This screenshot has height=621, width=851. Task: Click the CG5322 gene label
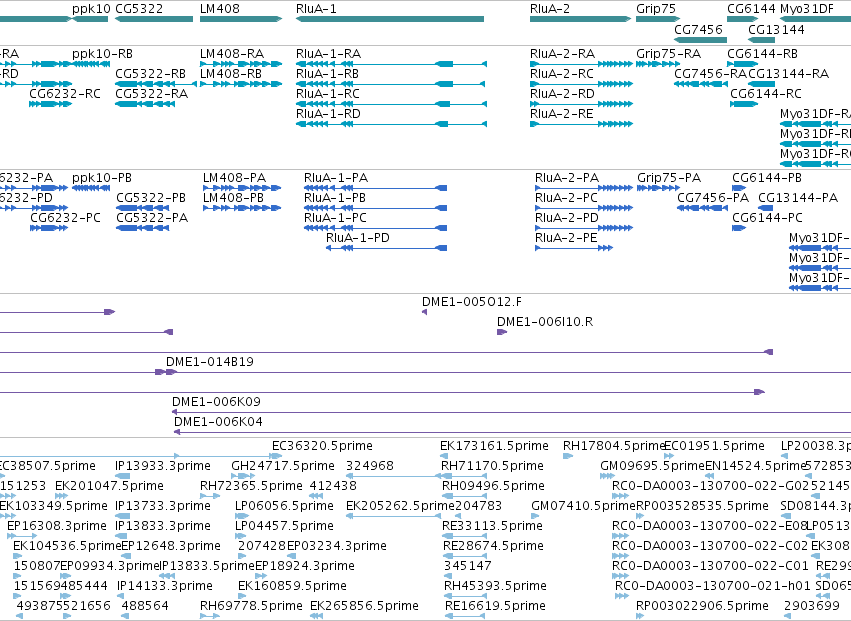tap(139, 9)
